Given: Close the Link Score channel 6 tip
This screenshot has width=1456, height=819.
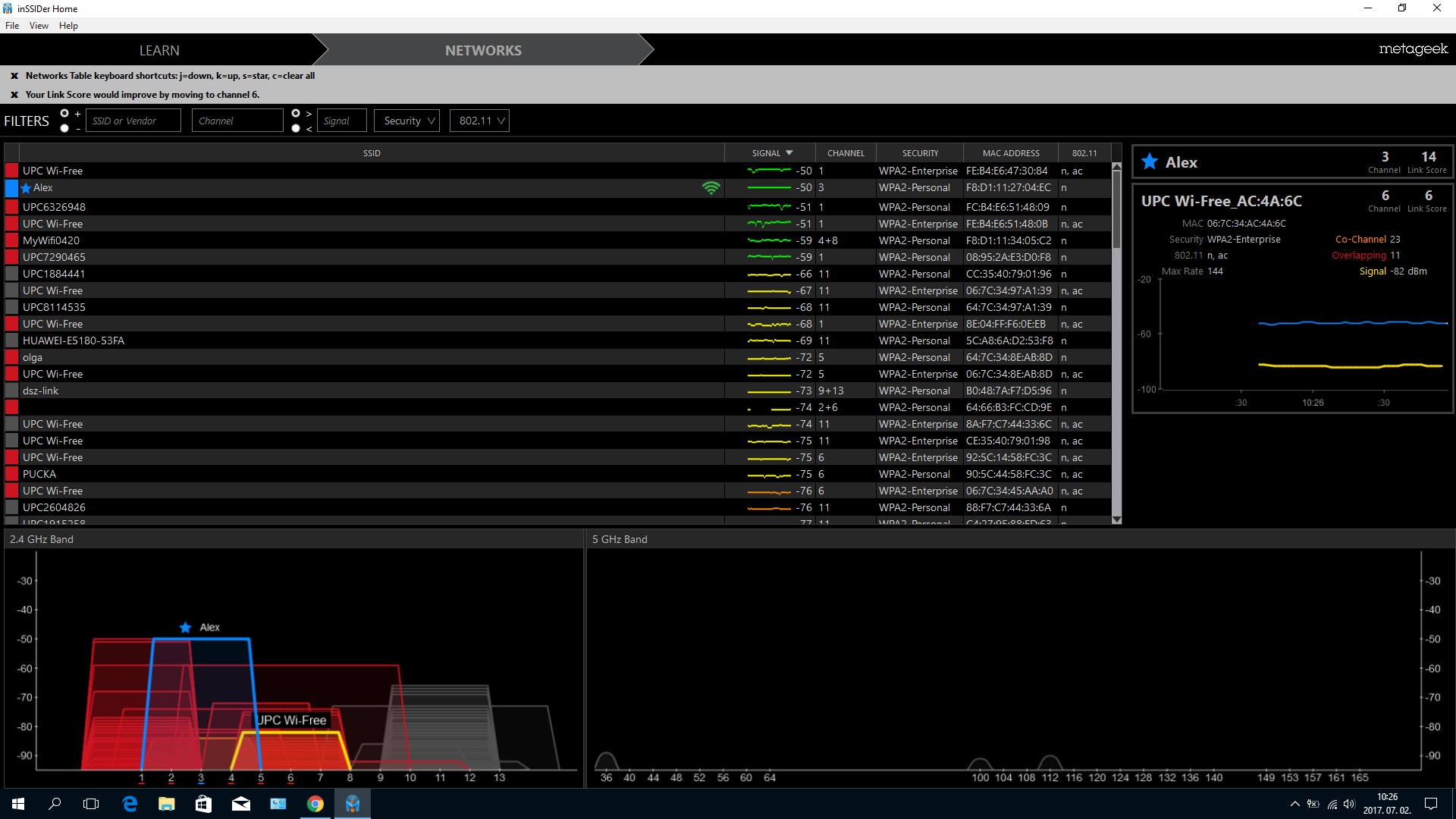Looking at the screenshot, I should [x=14, y=95].
